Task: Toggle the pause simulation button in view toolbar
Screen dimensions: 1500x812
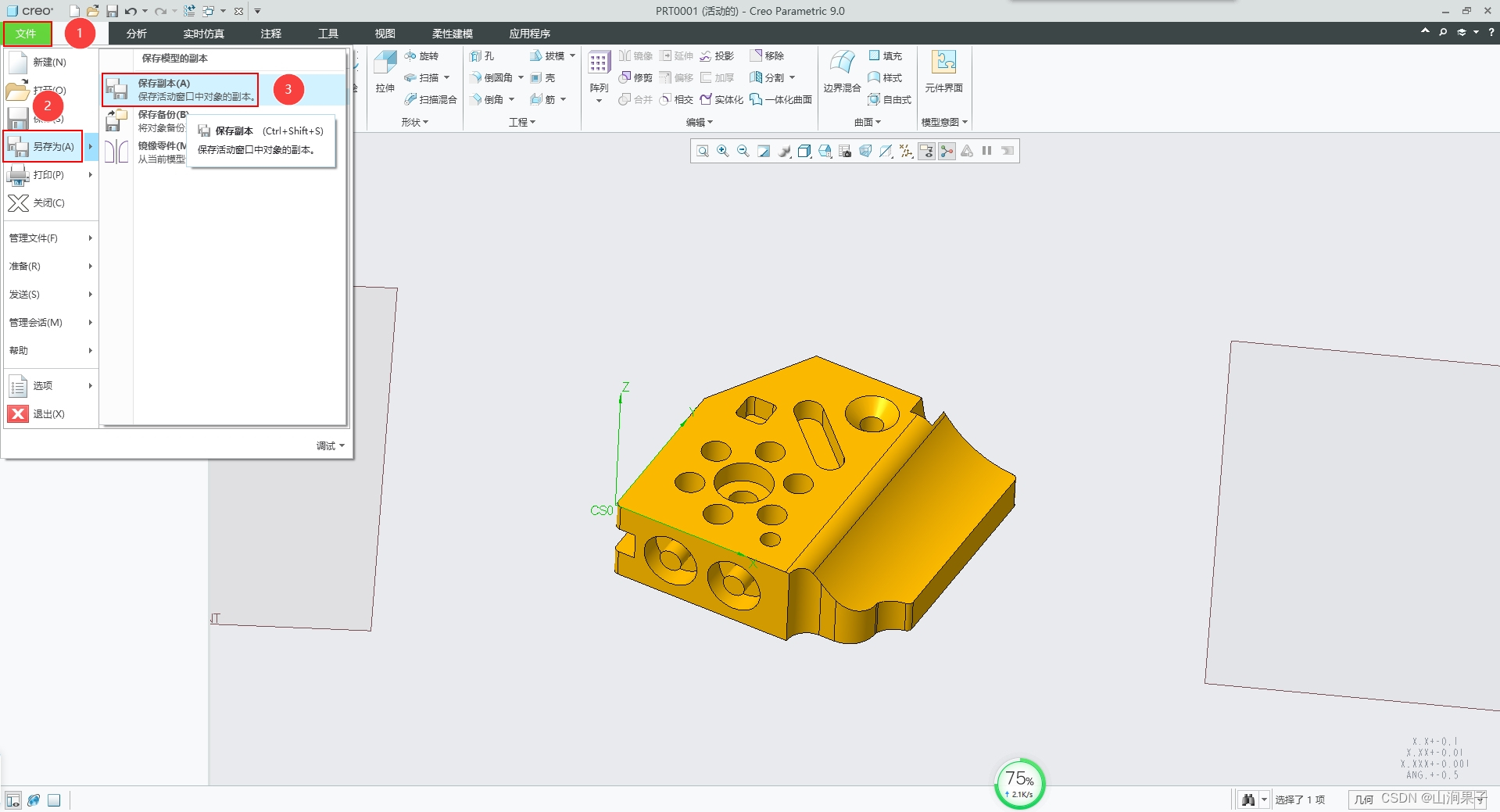Action: (987, 151)
